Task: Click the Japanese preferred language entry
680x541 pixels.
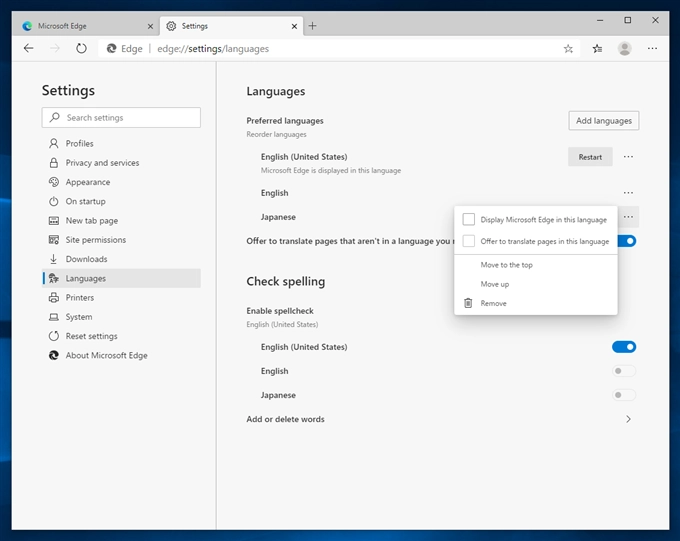Action: click(278, 217)
